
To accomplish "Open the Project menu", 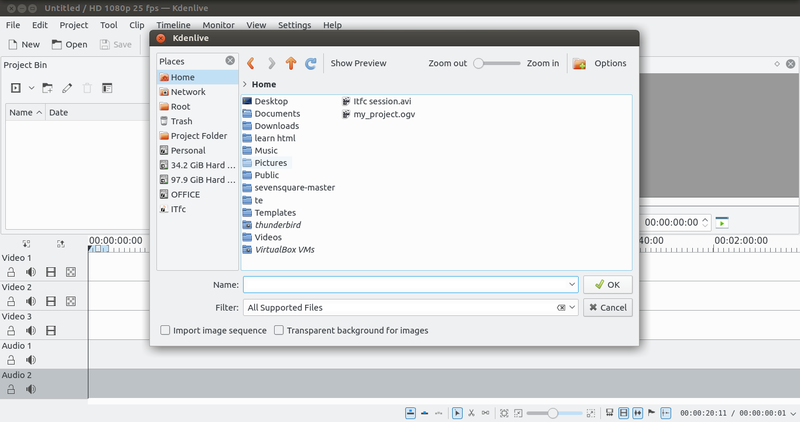I will tap(73, 25).
